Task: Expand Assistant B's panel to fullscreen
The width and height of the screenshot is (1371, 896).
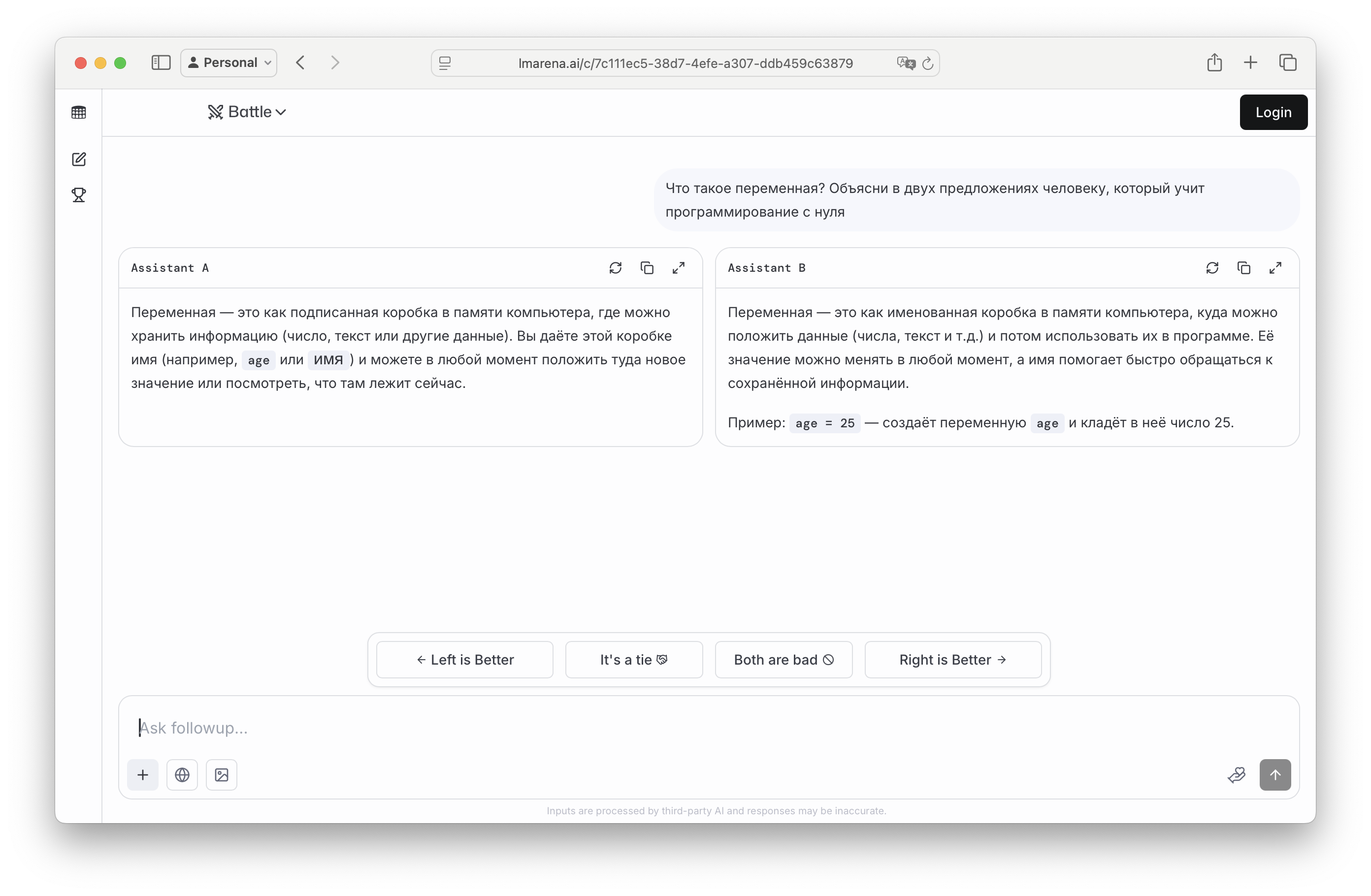Action: (1275, 268)
